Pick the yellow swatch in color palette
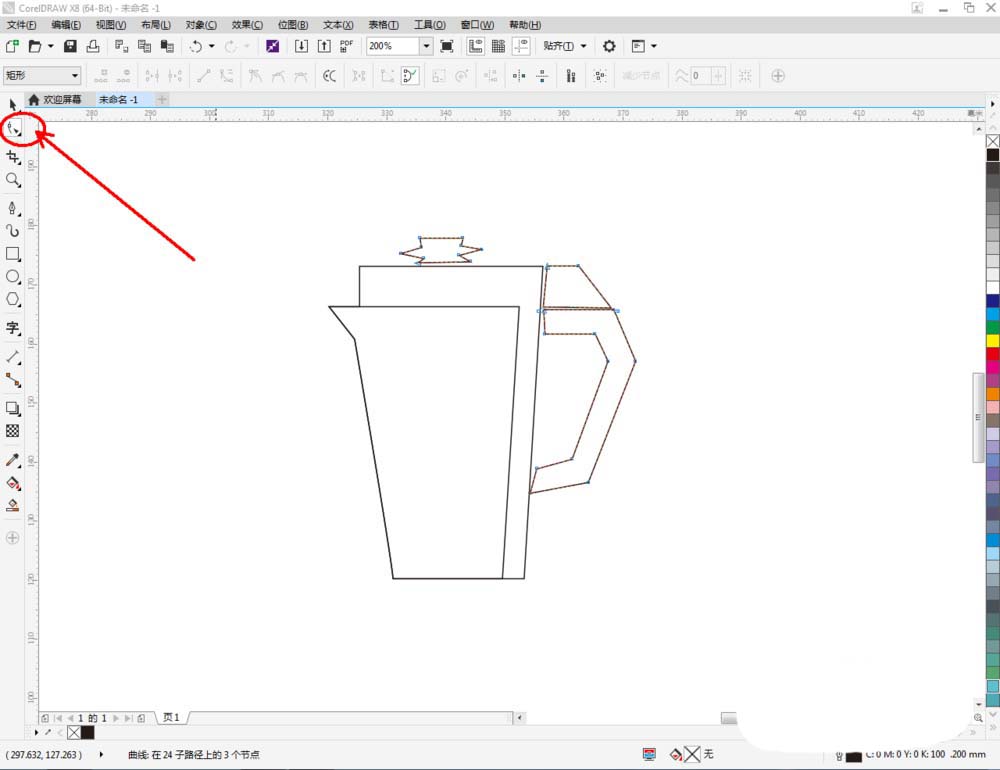 pyautogui.click(x=993, y=340)
